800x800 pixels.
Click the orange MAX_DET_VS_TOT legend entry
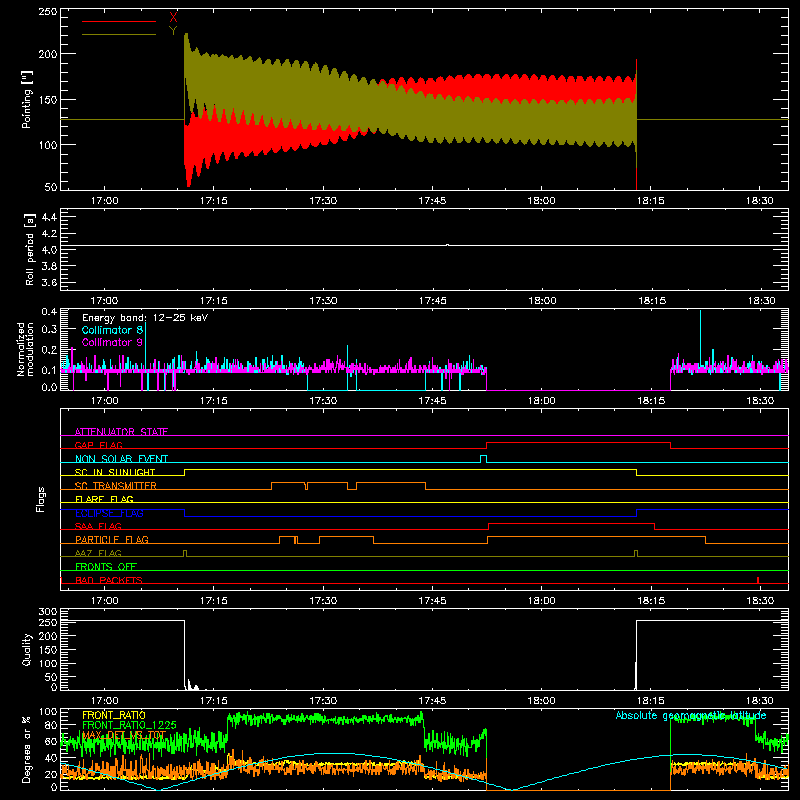pos(124,735)
